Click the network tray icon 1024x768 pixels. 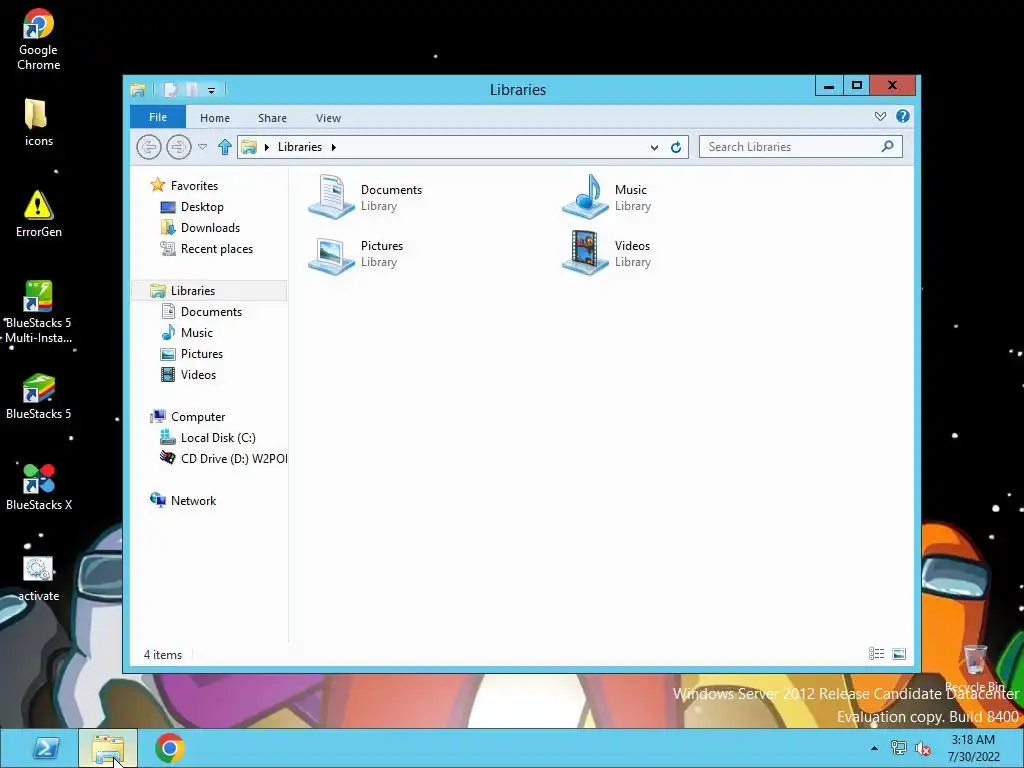coord(899,748)
